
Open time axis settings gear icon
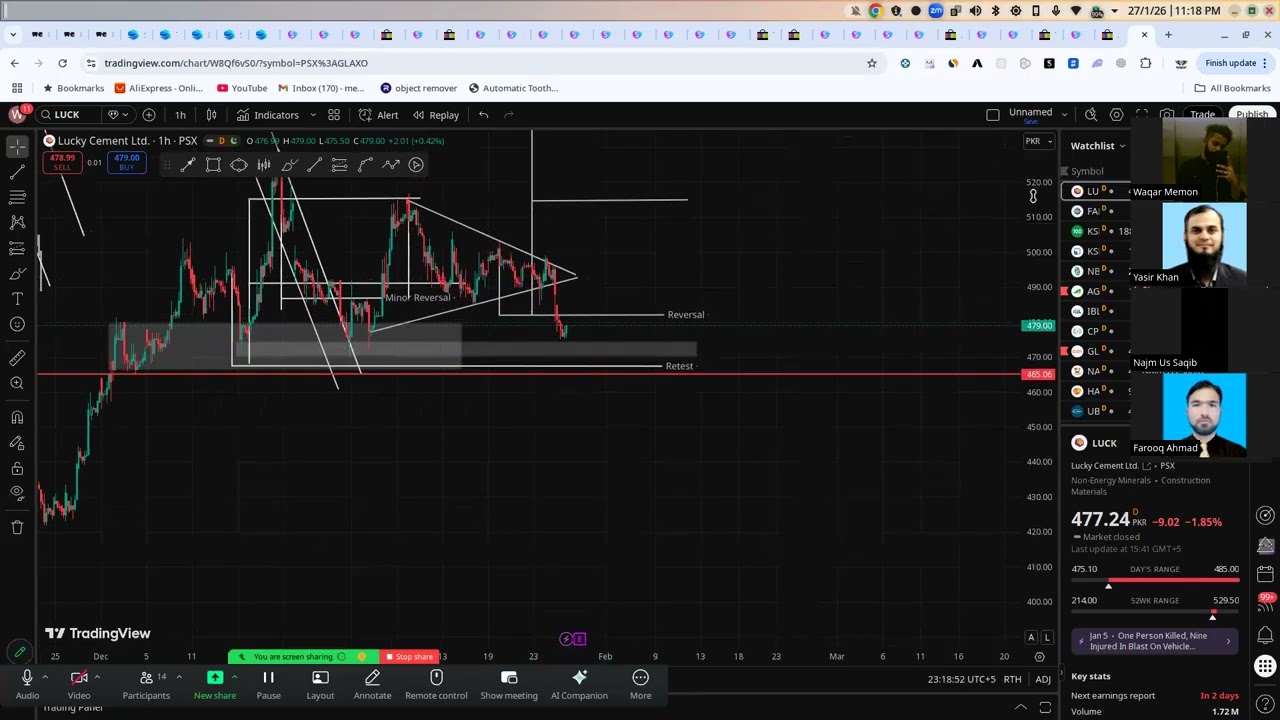coord(1039,657)
